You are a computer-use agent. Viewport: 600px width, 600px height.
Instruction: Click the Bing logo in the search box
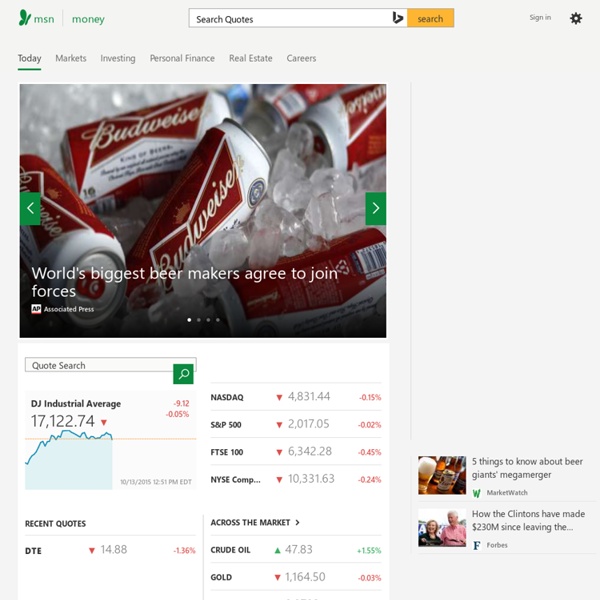click(x=398, y=18)
